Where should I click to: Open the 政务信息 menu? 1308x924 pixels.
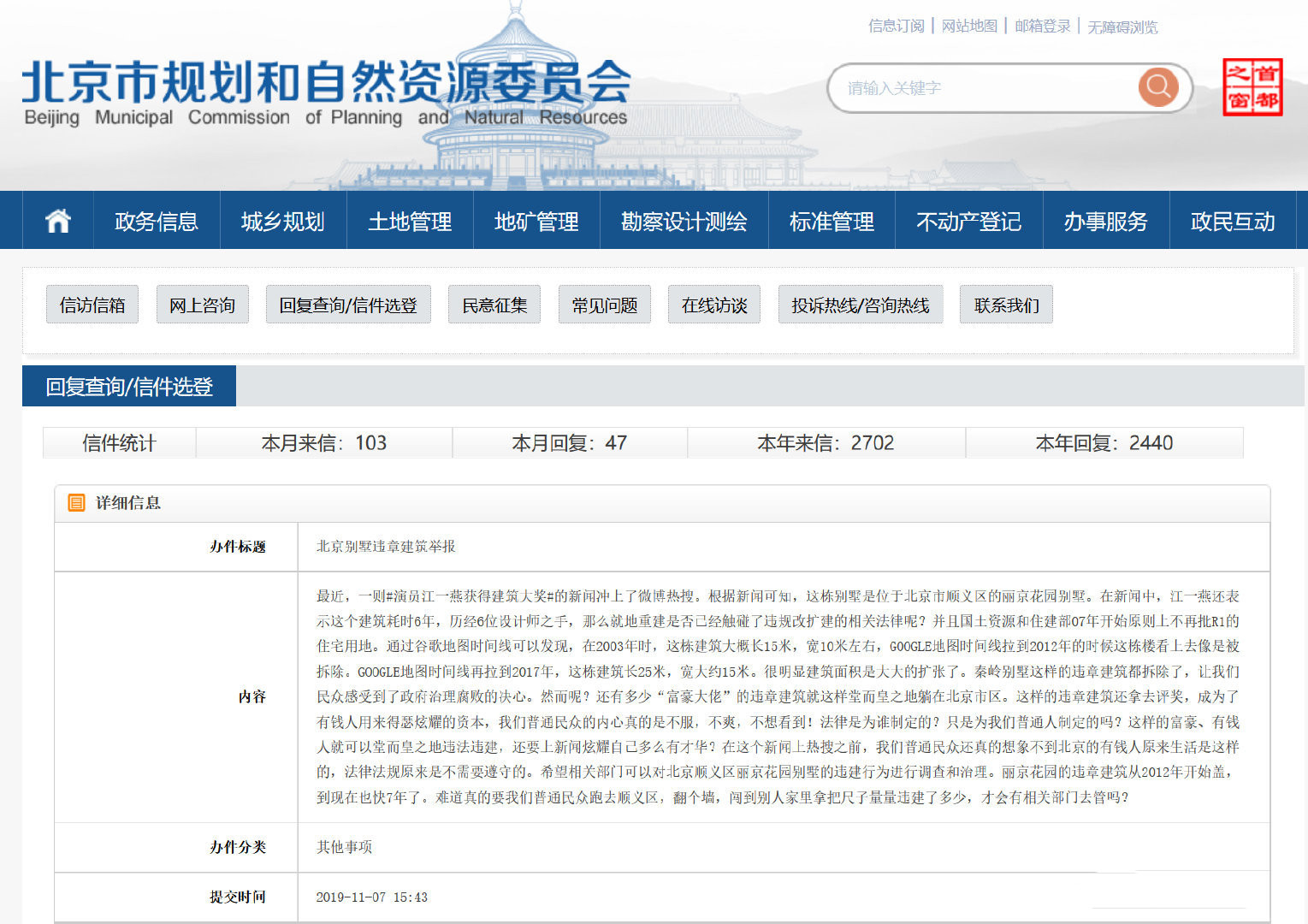point(157,222)
